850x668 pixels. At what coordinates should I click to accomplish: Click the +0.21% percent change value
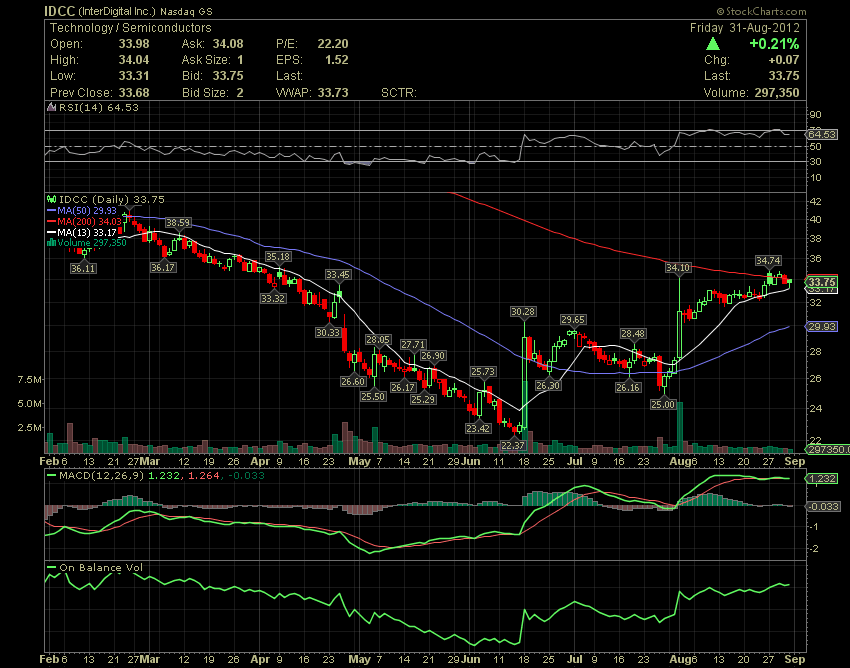tap(774, 44)
